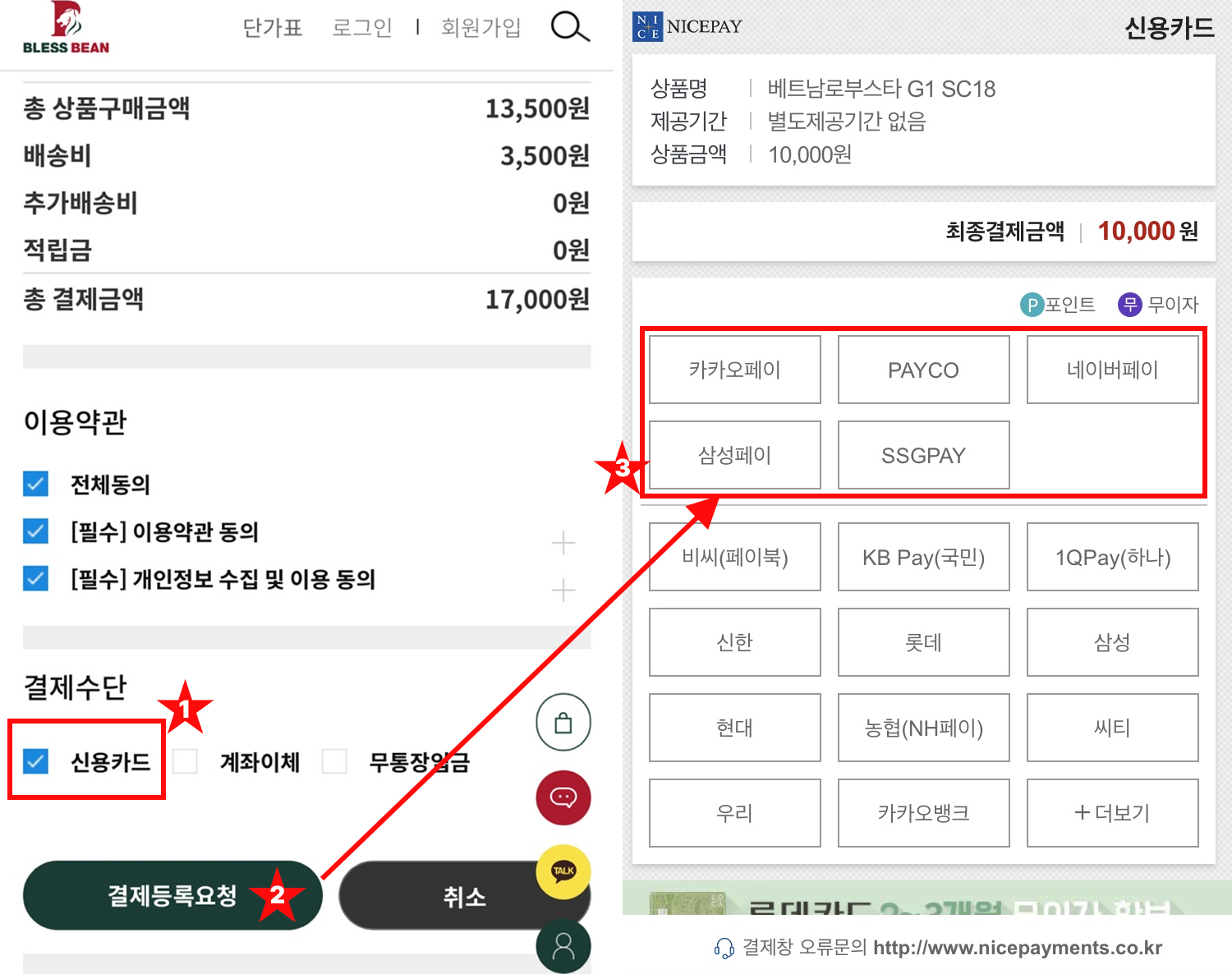Expand 이용약관 동의 plus sign
The image size is (1232, 974).
click(x=563, y=543)
